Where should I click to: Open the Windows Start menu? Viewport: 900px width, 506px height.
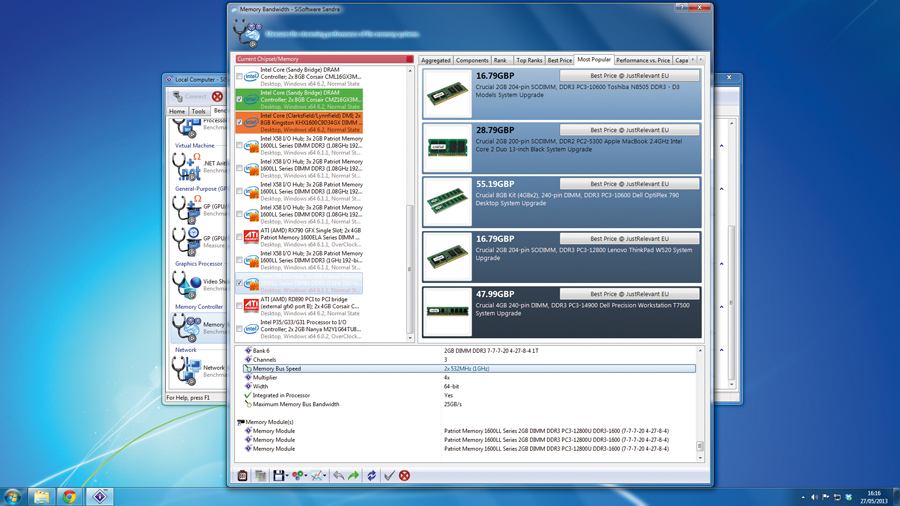pyautogui.click(x=12, y=496)
